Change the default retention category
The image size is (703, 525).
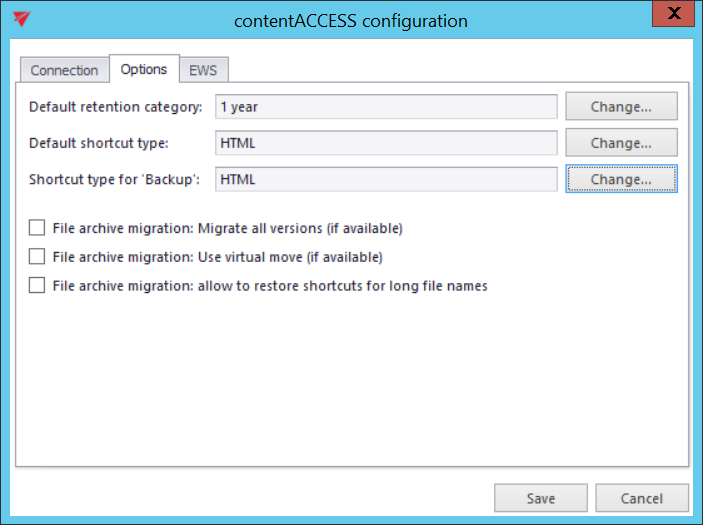coord(621,107)
